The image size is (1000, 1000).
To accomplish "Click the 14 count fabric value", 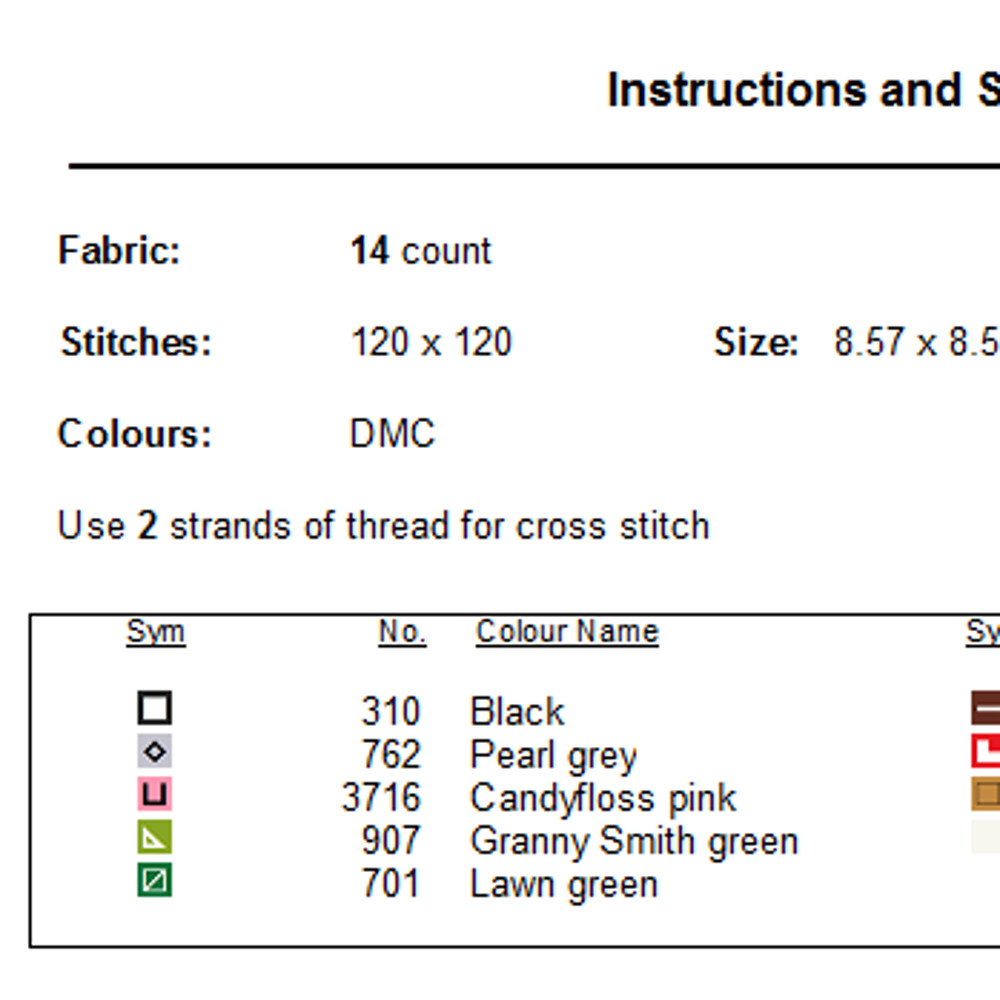I will [x=421, y=250].
